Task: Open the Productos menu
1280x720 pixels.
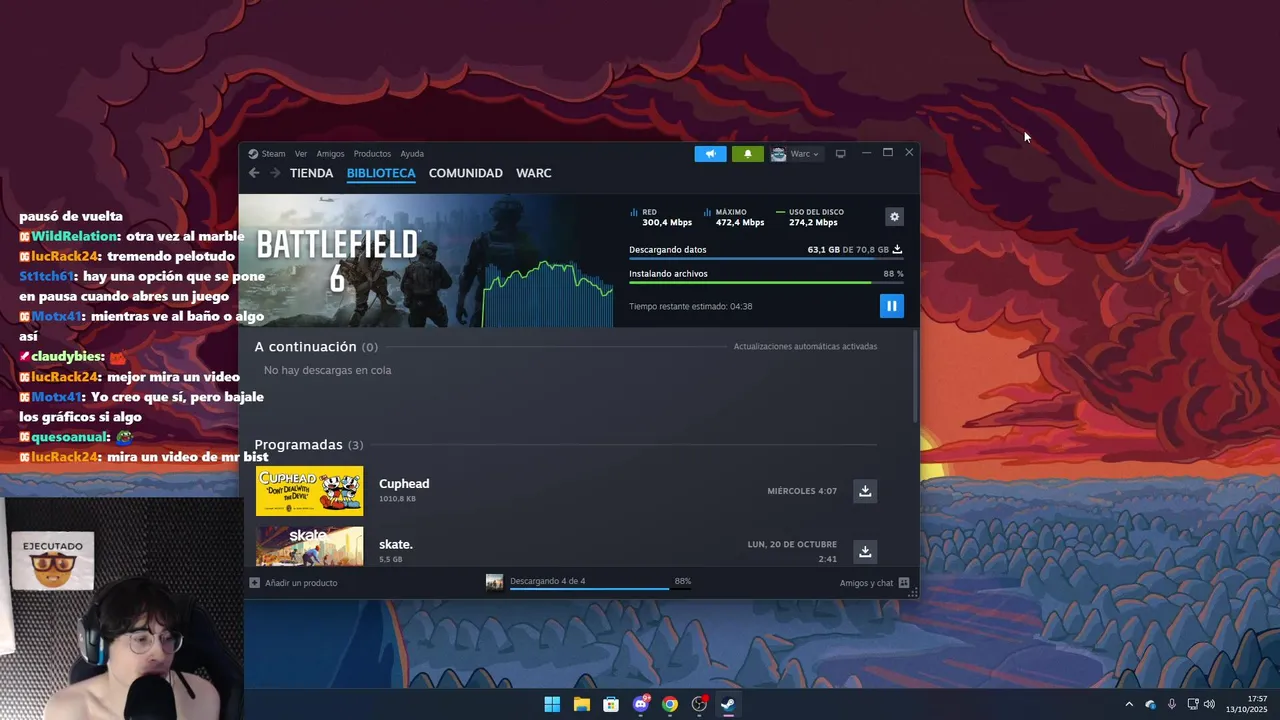Action: coord(372,154)
